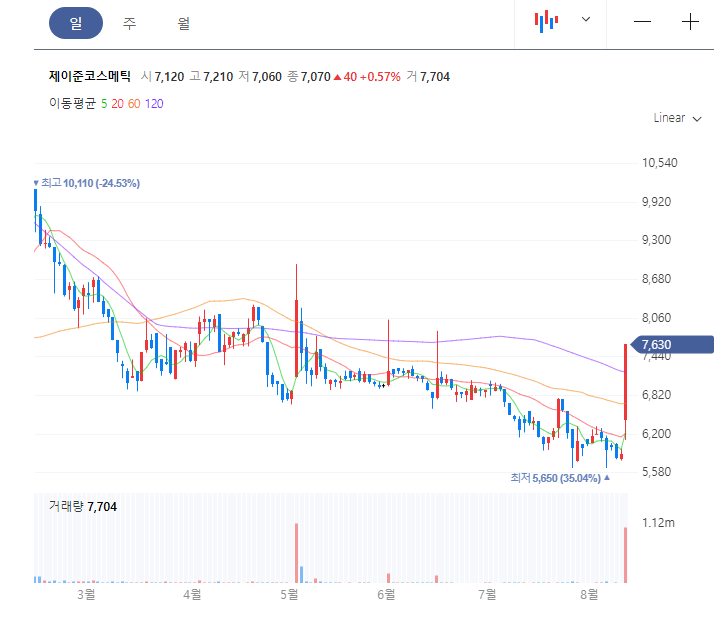The width and height of the screenshot is (726, 617).
Task: Click the 이동평균 label
Action: coord(72,103)
